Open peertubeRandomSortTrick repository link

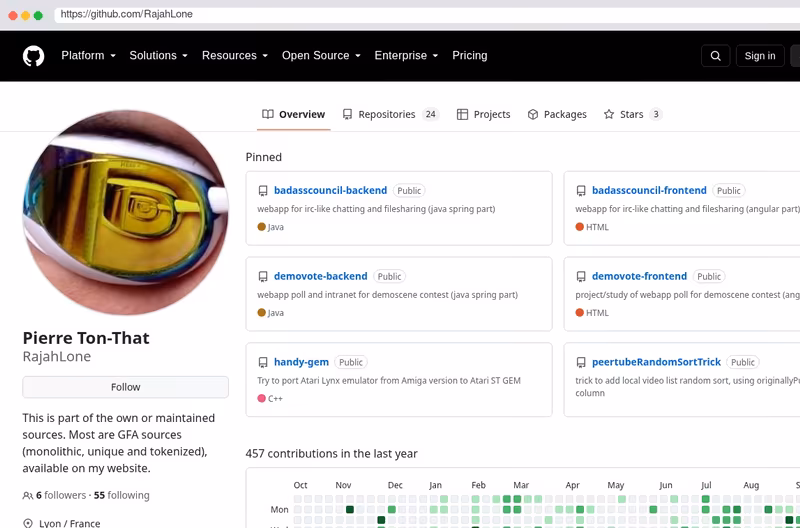(x=656, y=362)
